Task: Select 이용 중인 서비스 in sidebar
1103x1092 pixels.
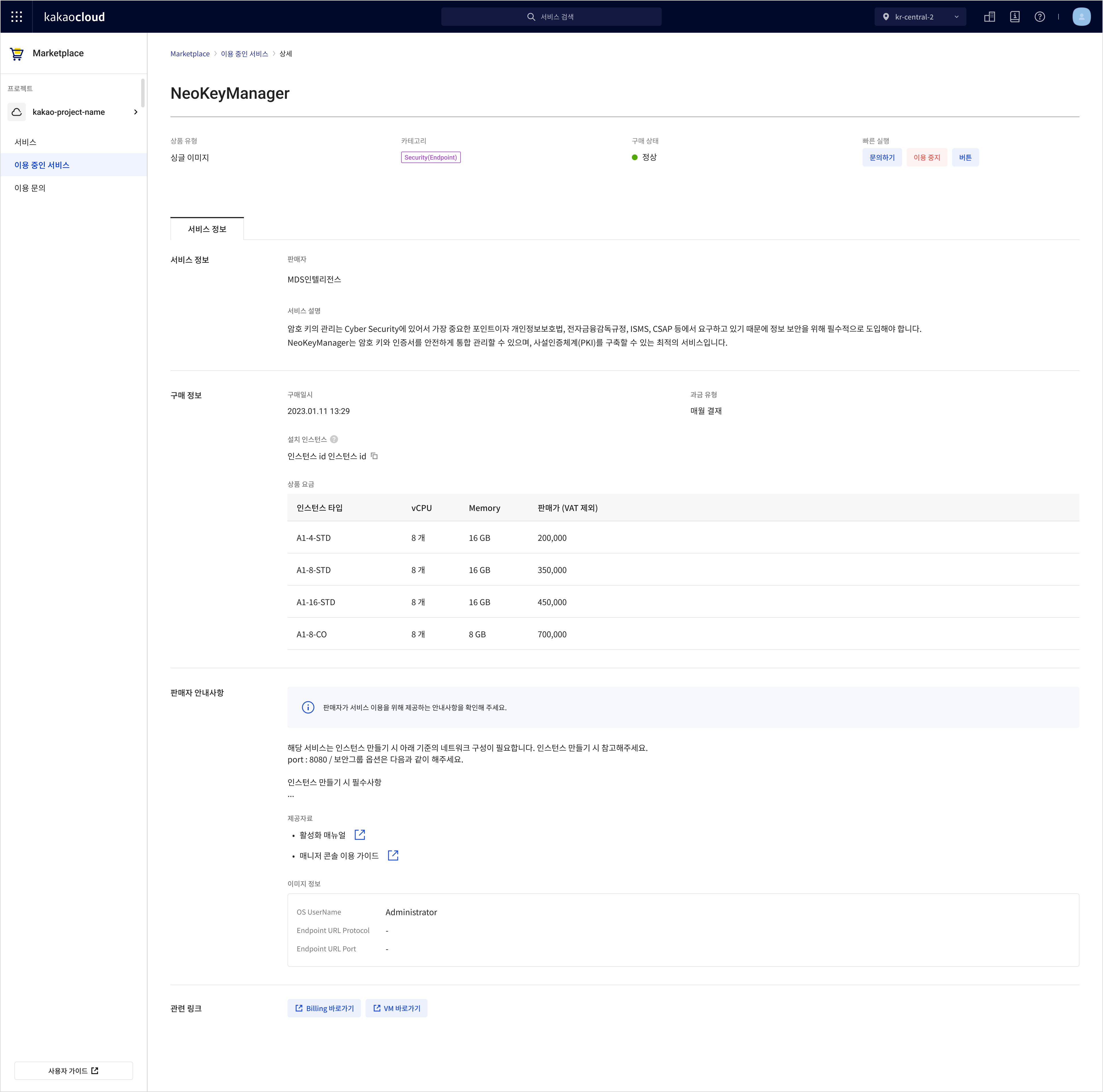Action: click(74, 164)
